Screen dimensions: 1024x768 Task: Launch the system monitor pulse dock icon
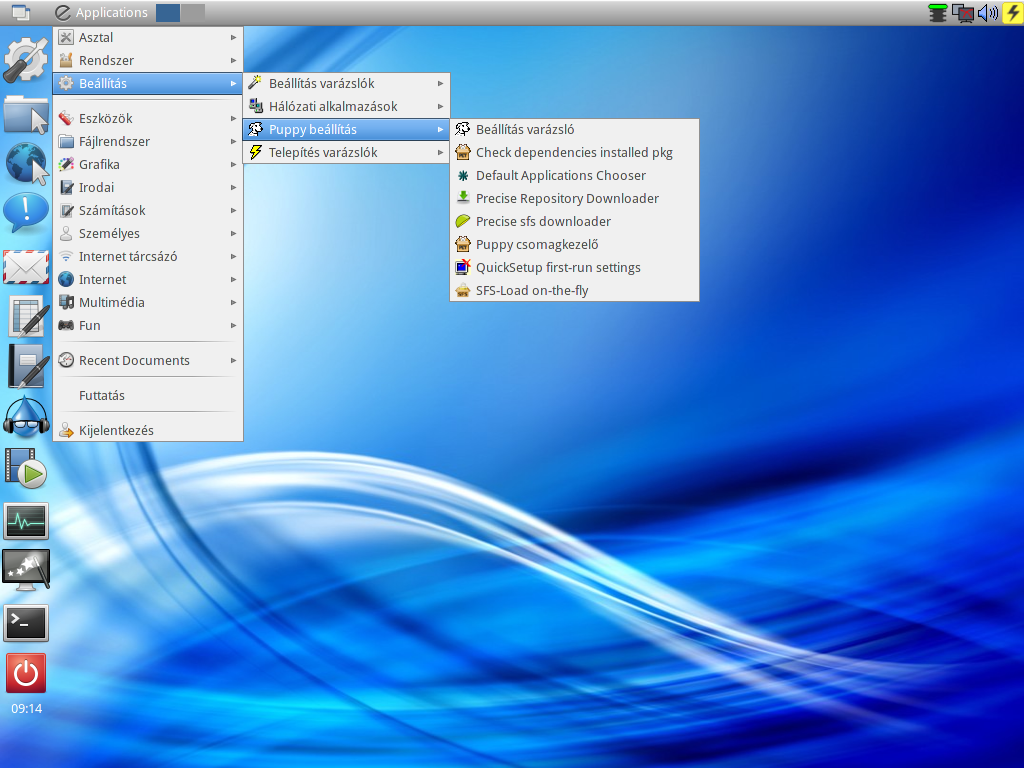pos(26,521)
